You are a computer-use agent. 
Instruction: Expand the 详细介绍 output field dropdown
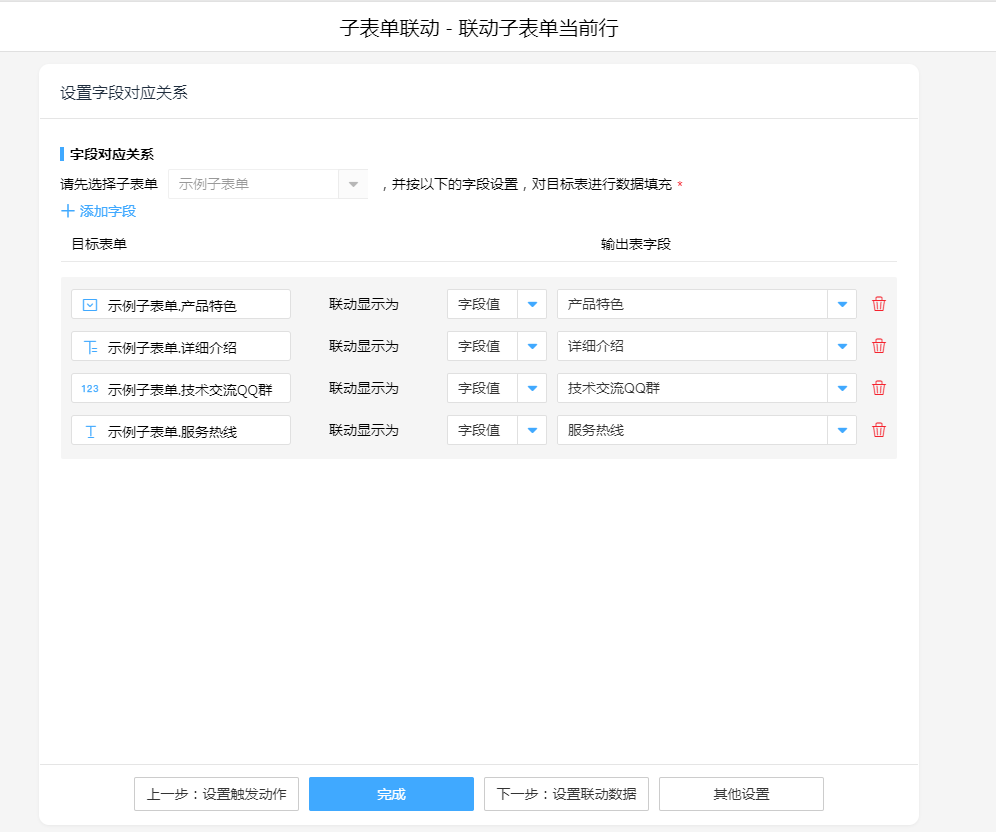click(842, 346)
